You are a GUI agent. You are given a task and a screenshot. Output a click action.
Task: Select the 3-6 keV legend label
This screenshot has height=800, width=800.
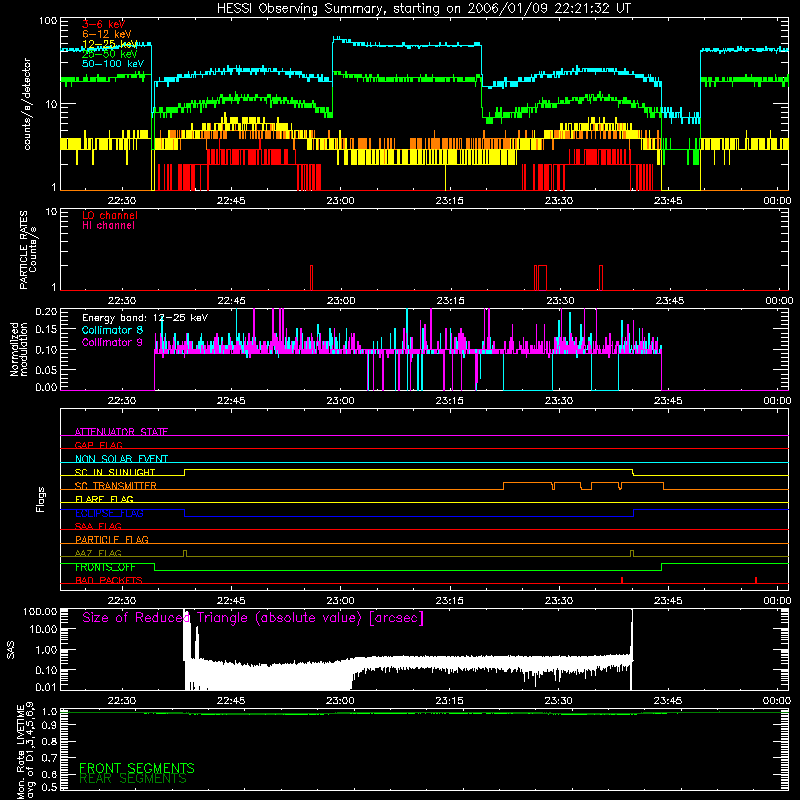tap(104, 24)
